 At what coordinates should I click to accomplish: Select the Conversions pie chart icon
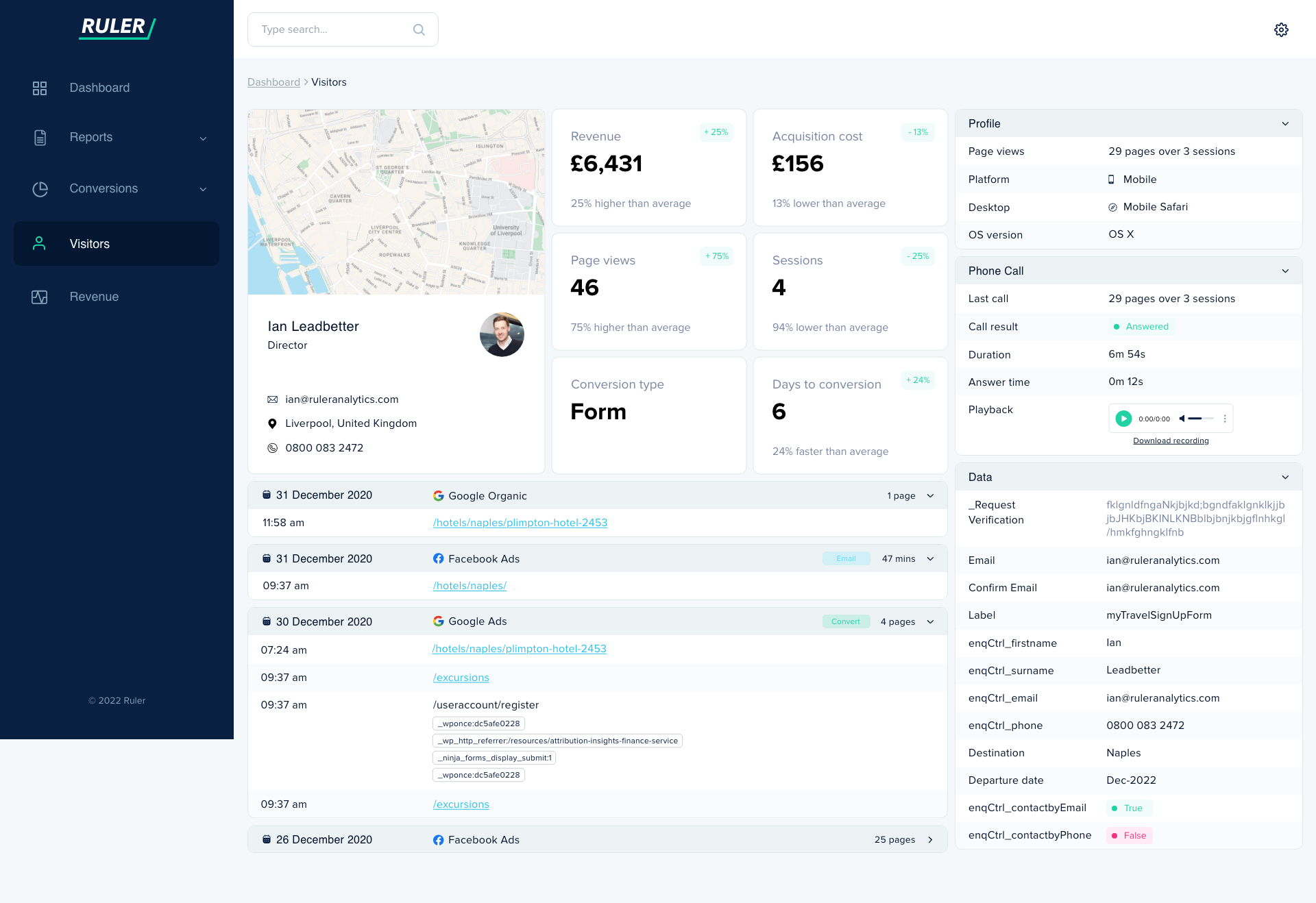[x=40, y=189]
